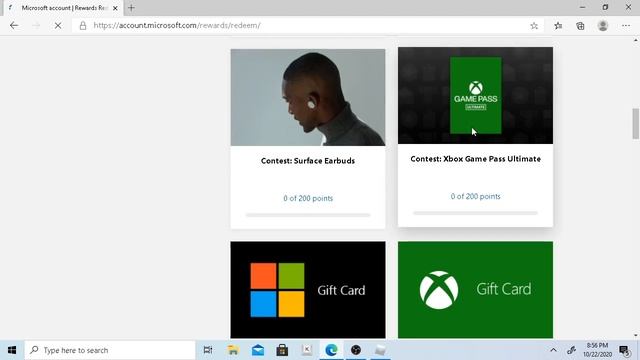Screen dimensions: 640x360
Task: Open the Xbox Game Pass Ultimate image
Action: click(x=476, y=95)
